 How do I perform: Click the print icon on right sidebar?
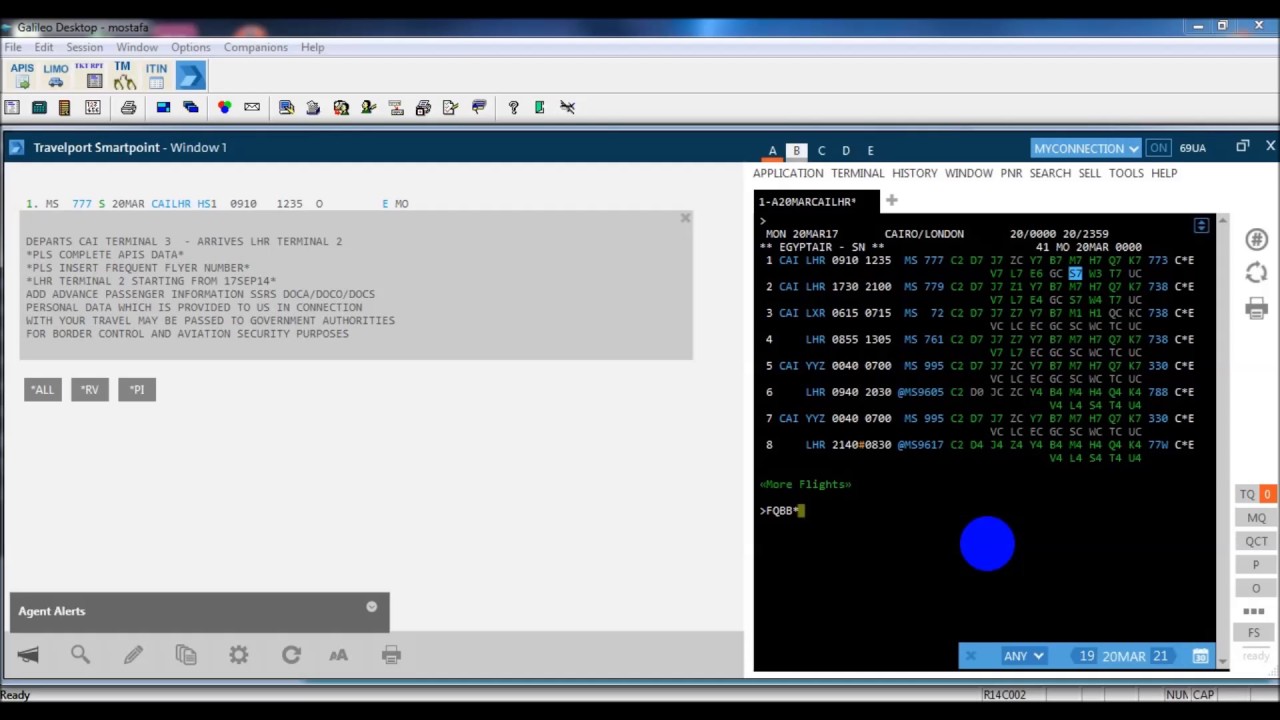1256,309
